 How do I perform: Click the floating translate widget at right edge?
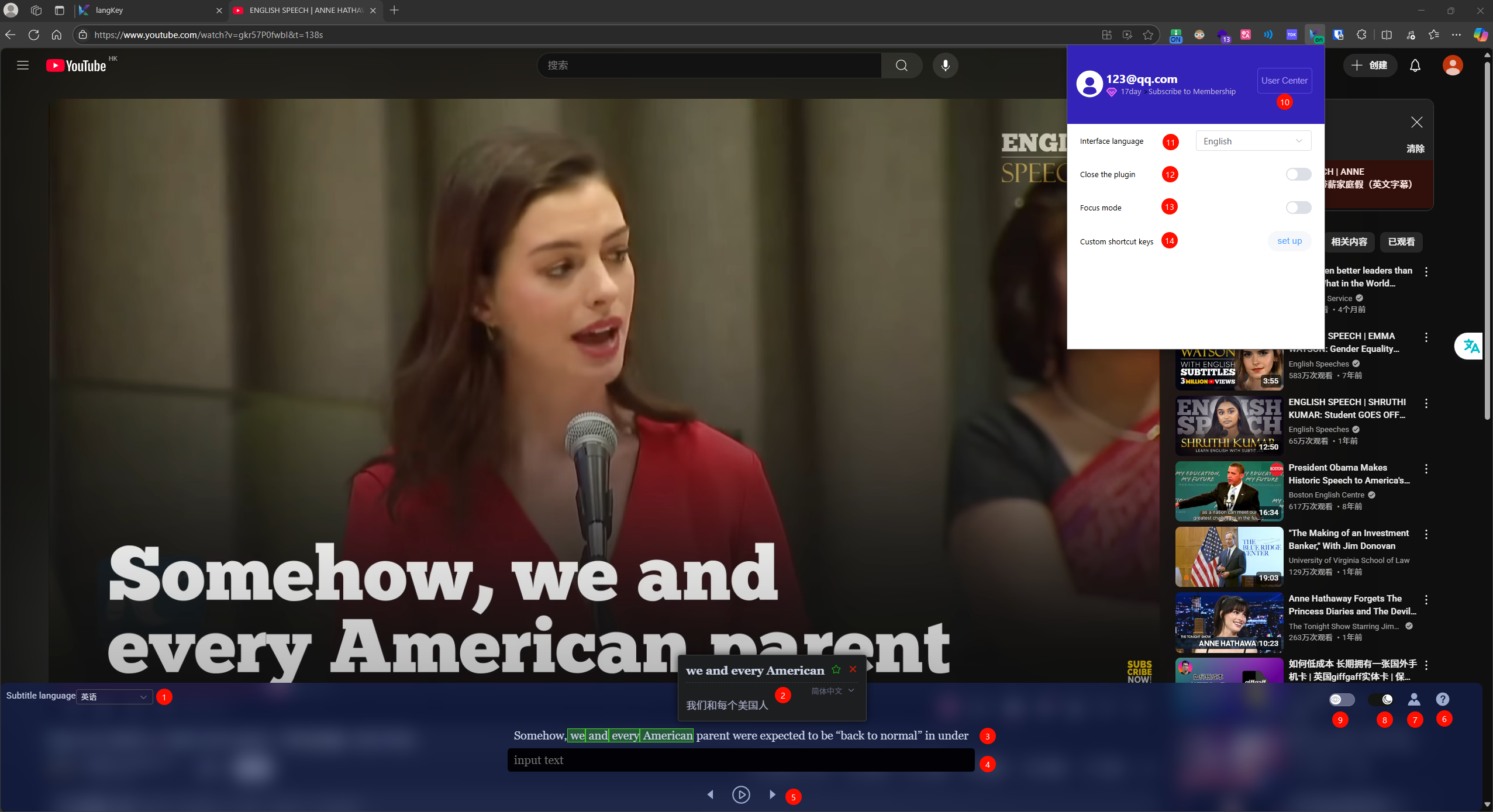(1470, 346)
